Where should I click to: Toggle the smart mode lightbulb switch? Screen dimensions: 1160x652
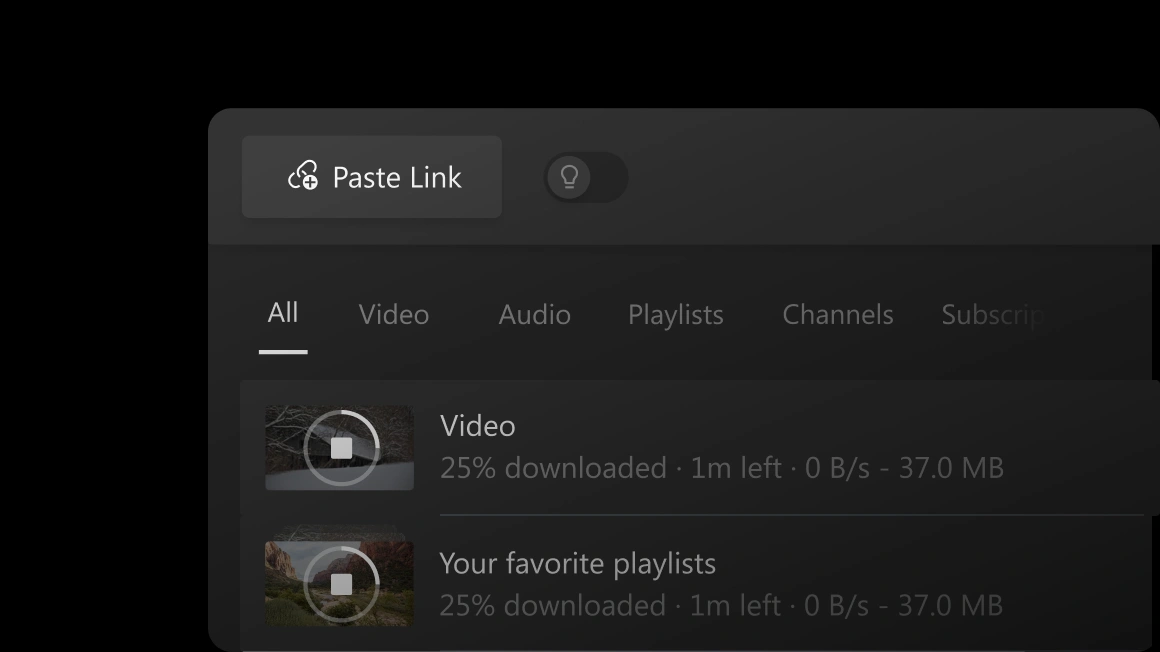point(585,177)
